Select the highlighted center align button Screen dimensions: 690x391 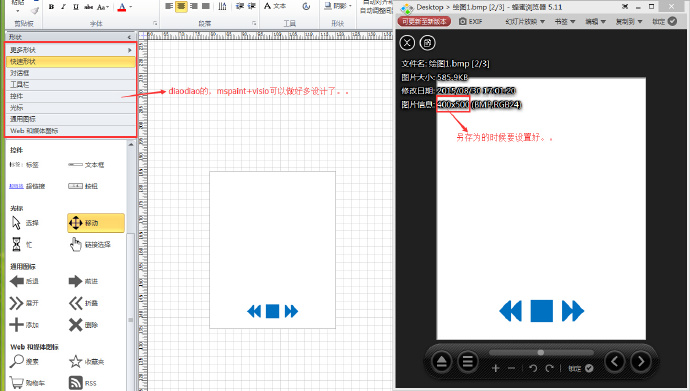(181, 6)
